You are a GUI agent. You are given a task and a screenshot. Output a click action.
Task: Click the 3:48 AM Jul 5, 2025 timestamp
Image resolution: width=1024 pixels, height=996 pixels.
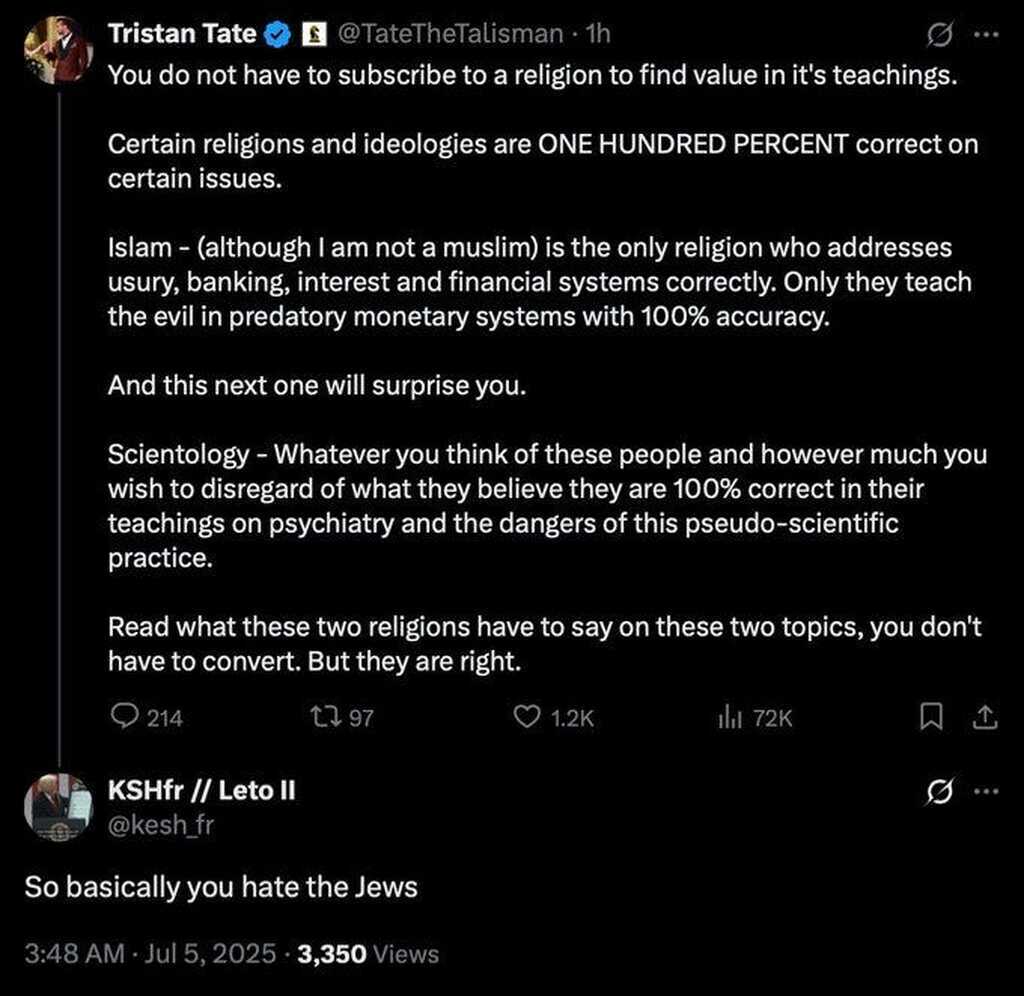(x=150, y=953)
